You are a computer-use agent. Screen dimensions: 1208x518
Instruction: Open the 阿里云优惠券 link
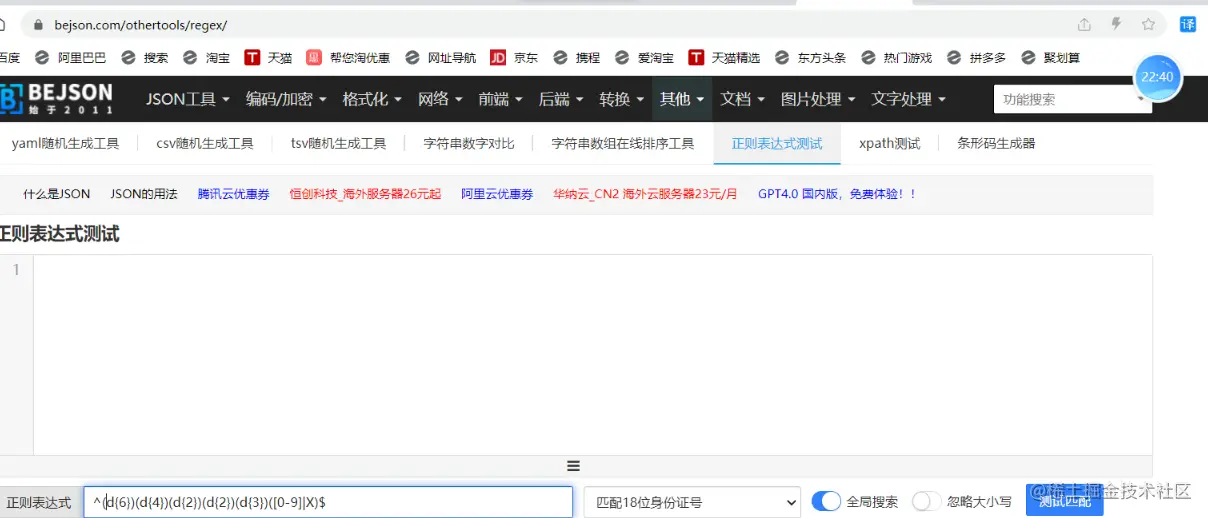point(497,194)
